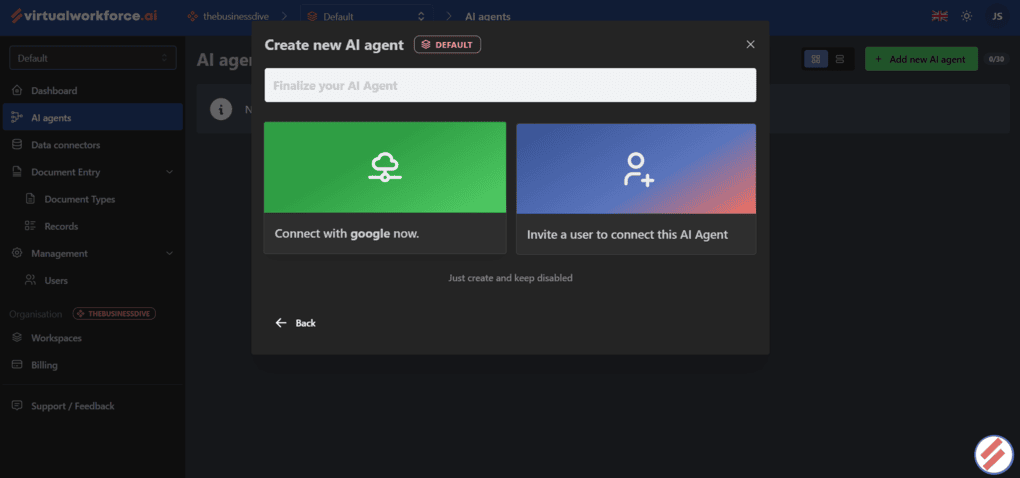Screen dimensions: 1020x478
Task: Click the virtualworkforce.ai logo
Action: click(x=84, y=16)
